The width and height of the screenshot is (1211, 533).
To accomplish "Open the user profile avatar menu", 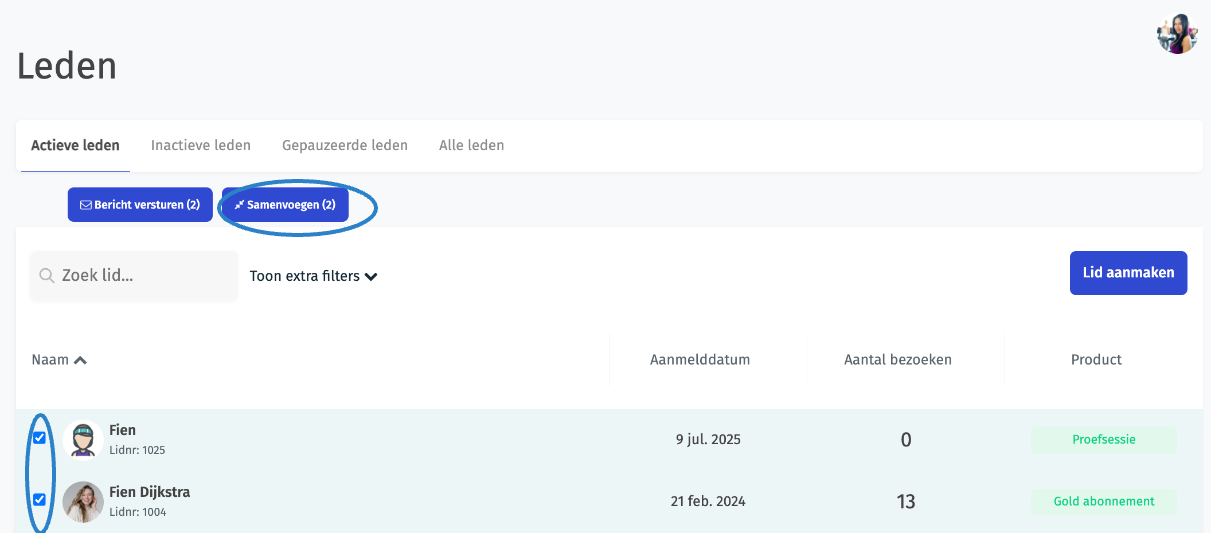I will click(x=1177, y=33).
